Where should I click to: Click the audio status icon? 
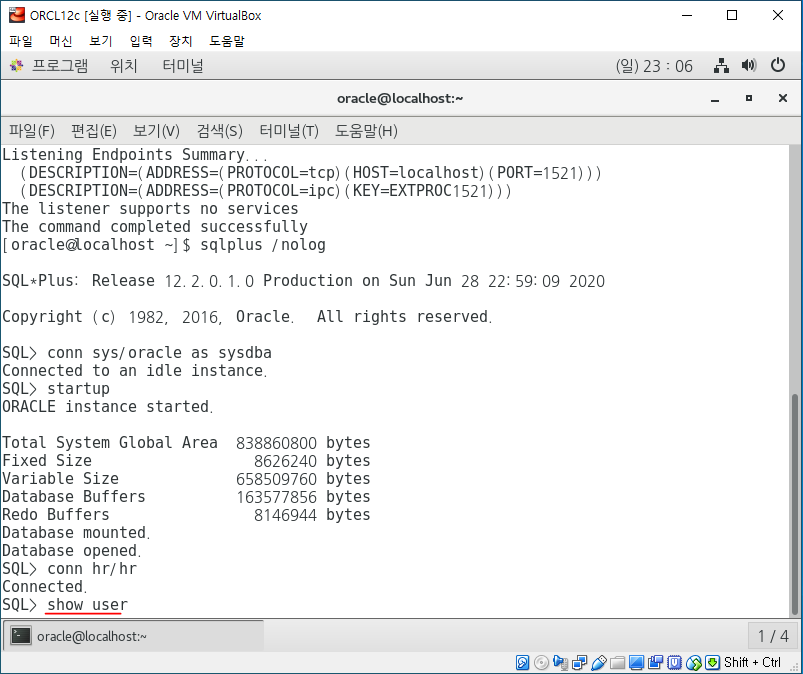[560, 662]
